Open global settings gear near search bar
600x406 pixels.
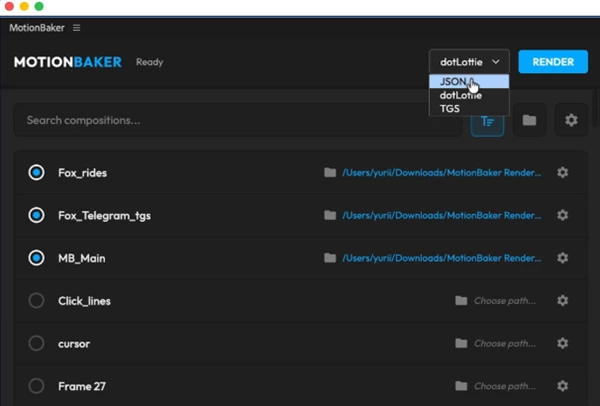pyautogui.click(x=571, y=120)
